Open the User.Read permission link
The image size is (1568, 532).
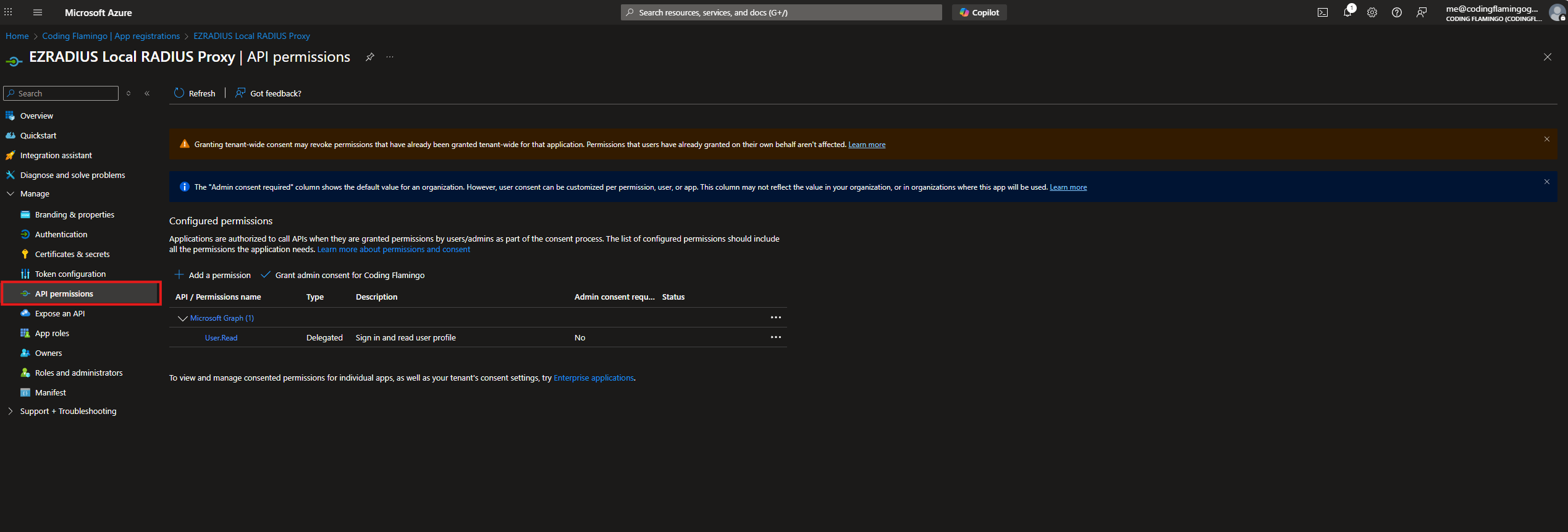(221, 338)
